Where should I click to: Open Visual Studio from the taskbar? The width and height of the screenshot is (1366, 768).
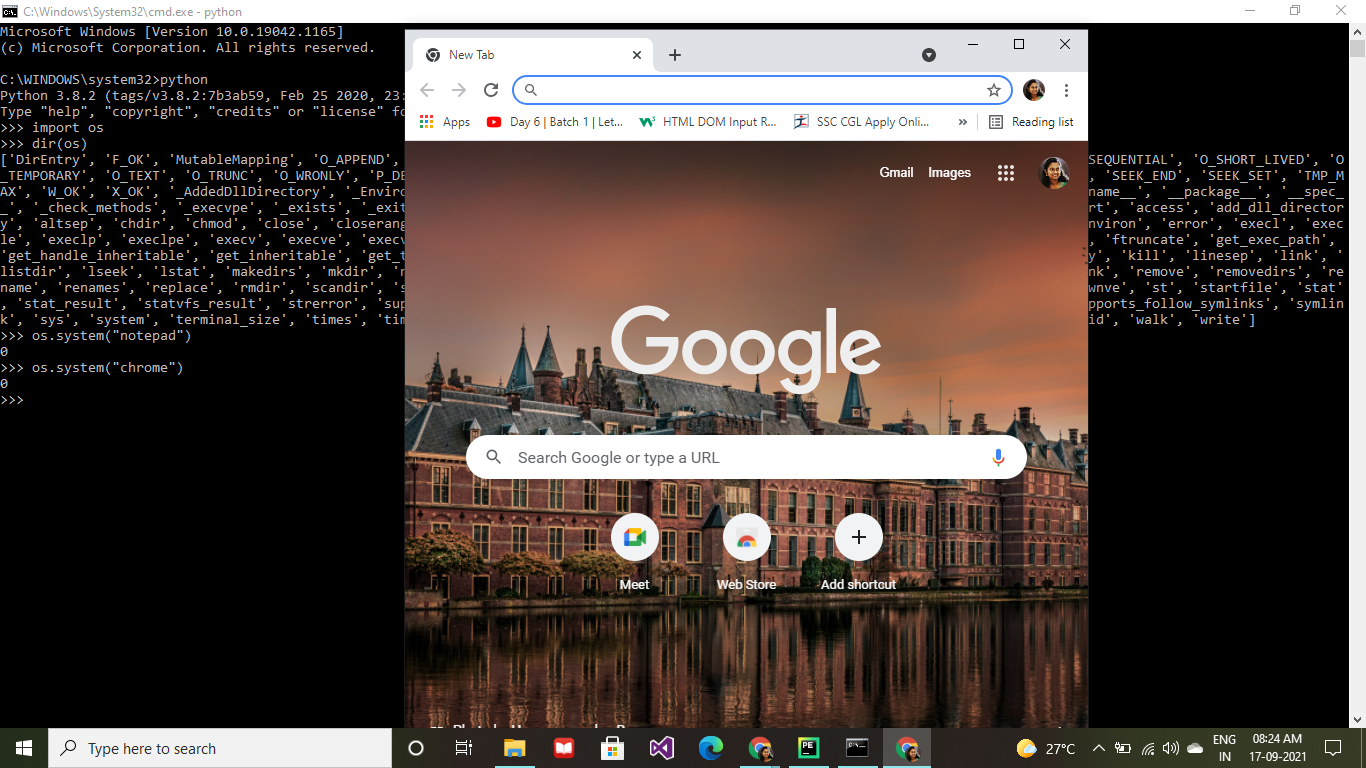click(661, 748)
